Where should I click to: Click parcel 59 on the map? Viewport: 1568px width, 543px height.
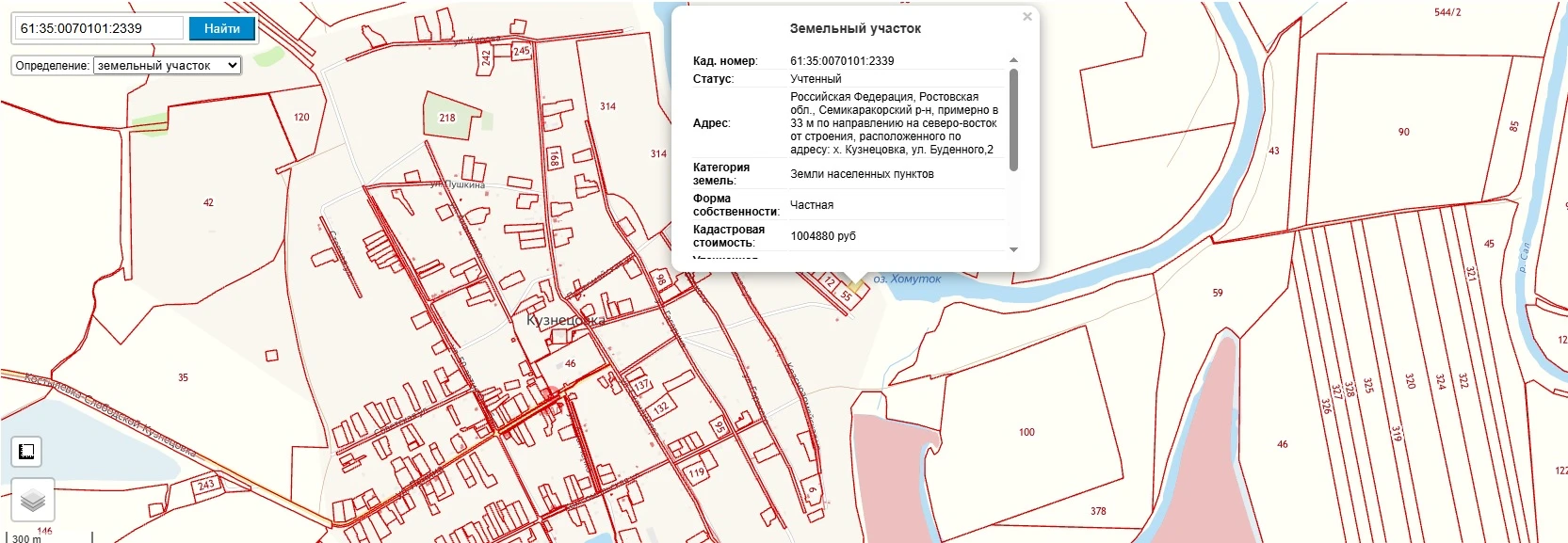click(1218, 293)
